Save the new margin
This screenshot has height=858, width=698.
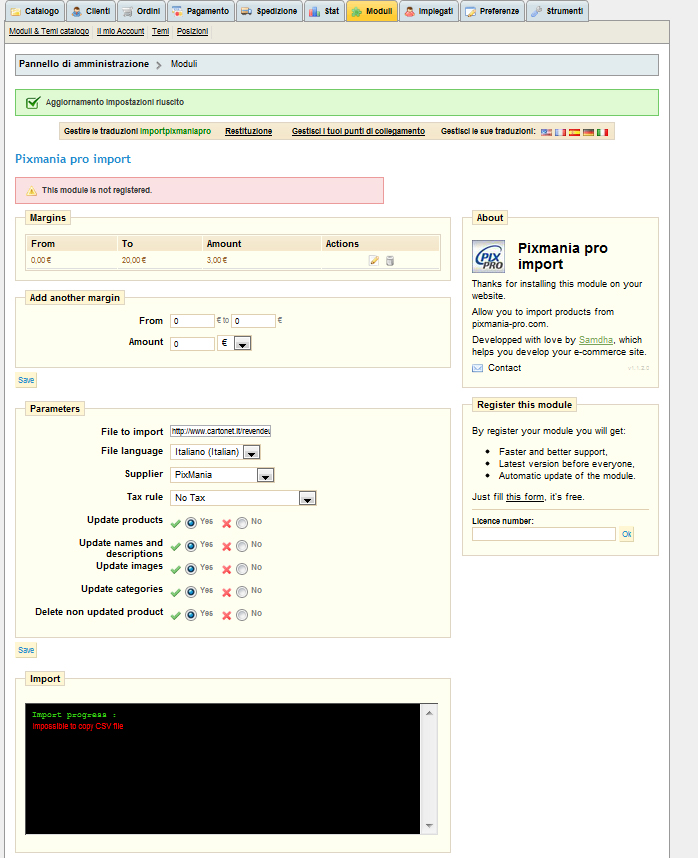26,380
